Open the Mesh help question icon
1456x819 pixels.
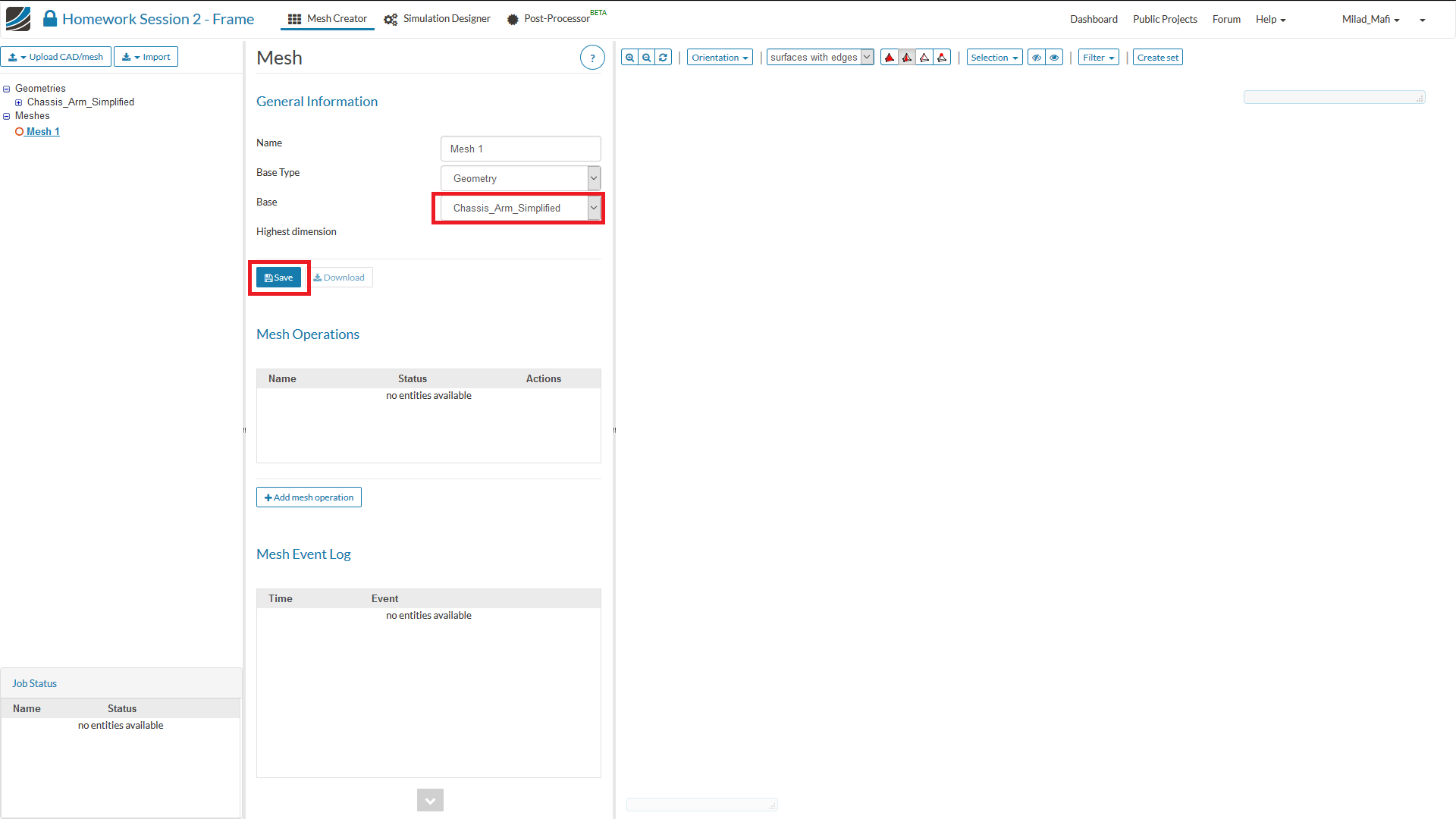pyautogui.click(x=592, y=58)
